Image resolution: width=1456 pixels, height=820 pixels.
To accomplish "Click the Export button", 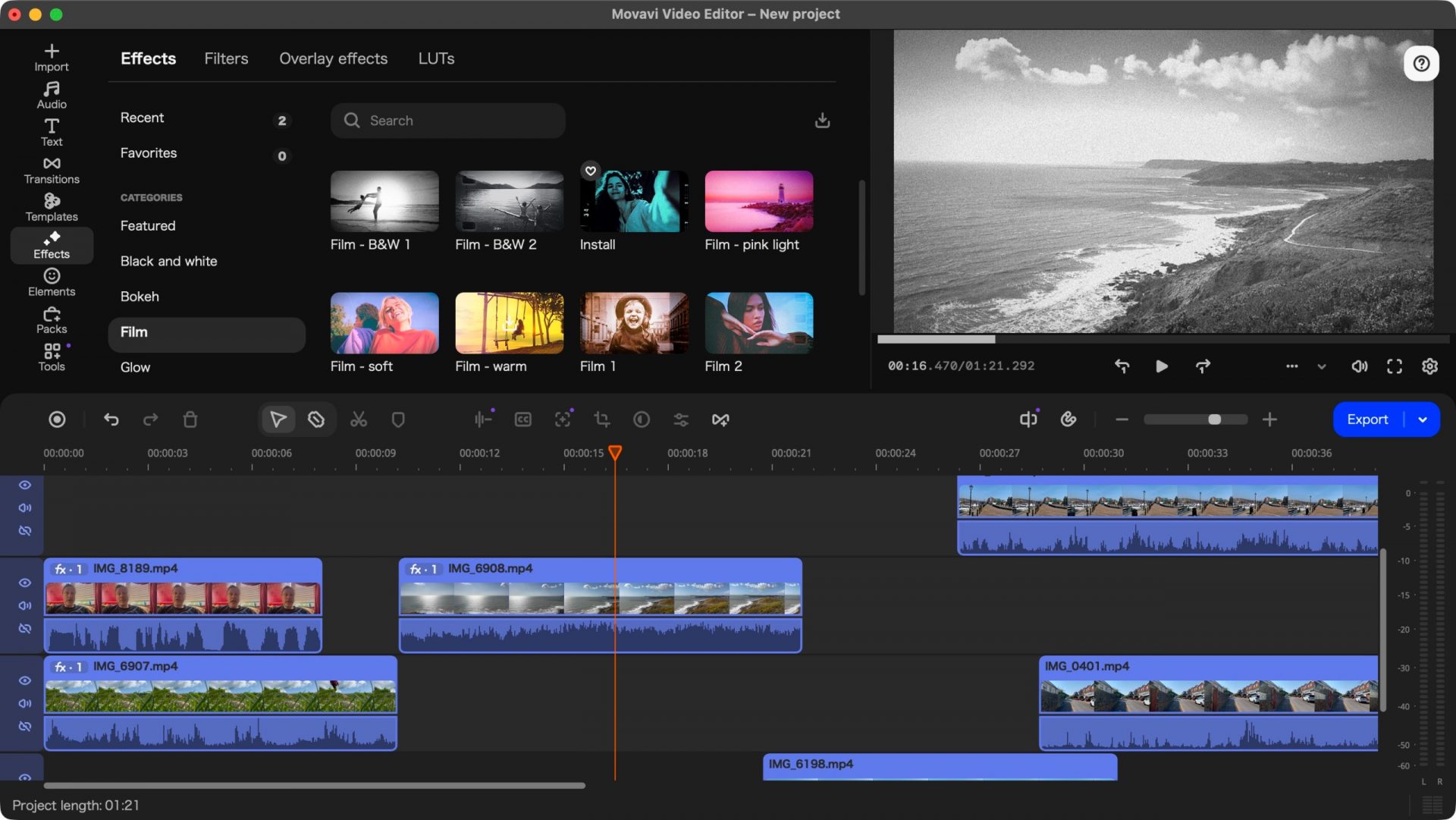I will click(x=1367, y=419).
